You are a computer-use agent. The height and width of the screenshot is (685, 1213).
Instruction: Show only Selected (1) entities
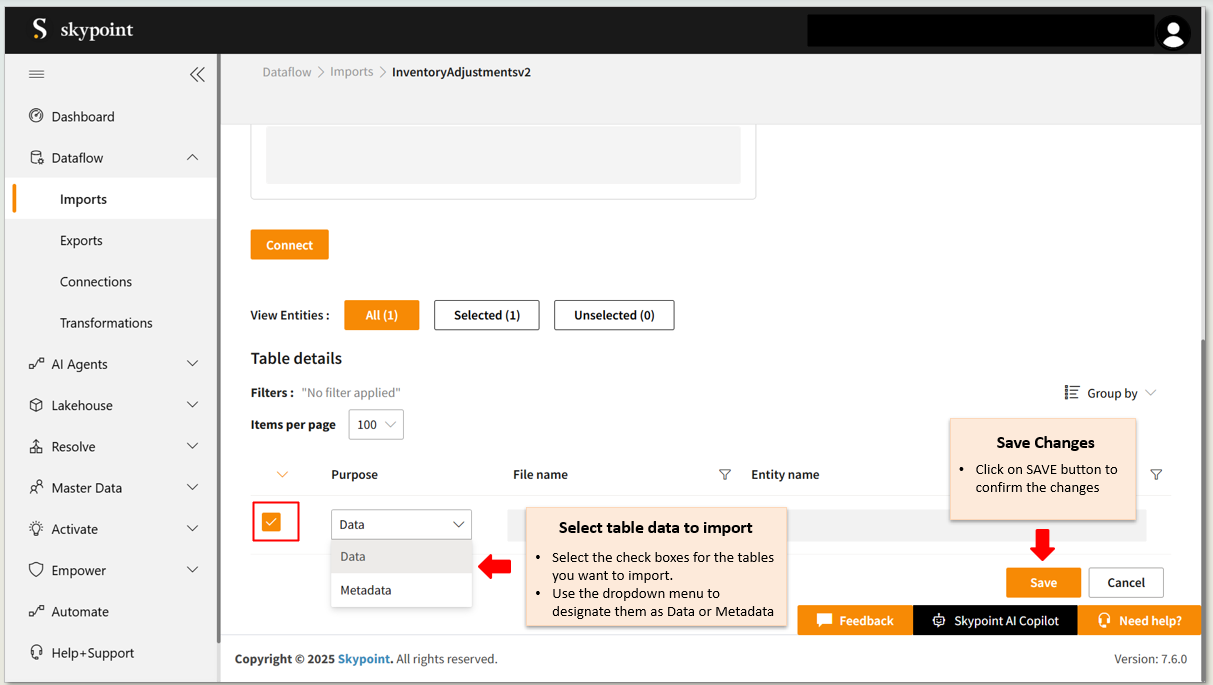click(486, 315)
